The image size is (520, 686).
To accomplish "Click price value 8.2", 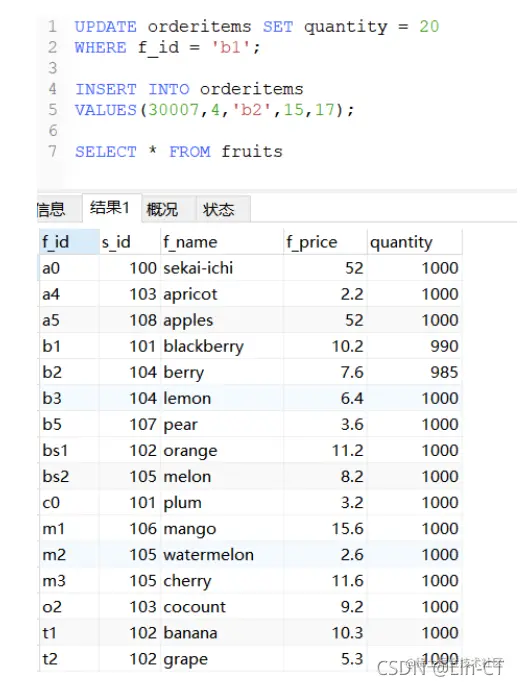I will click(325, 476).
